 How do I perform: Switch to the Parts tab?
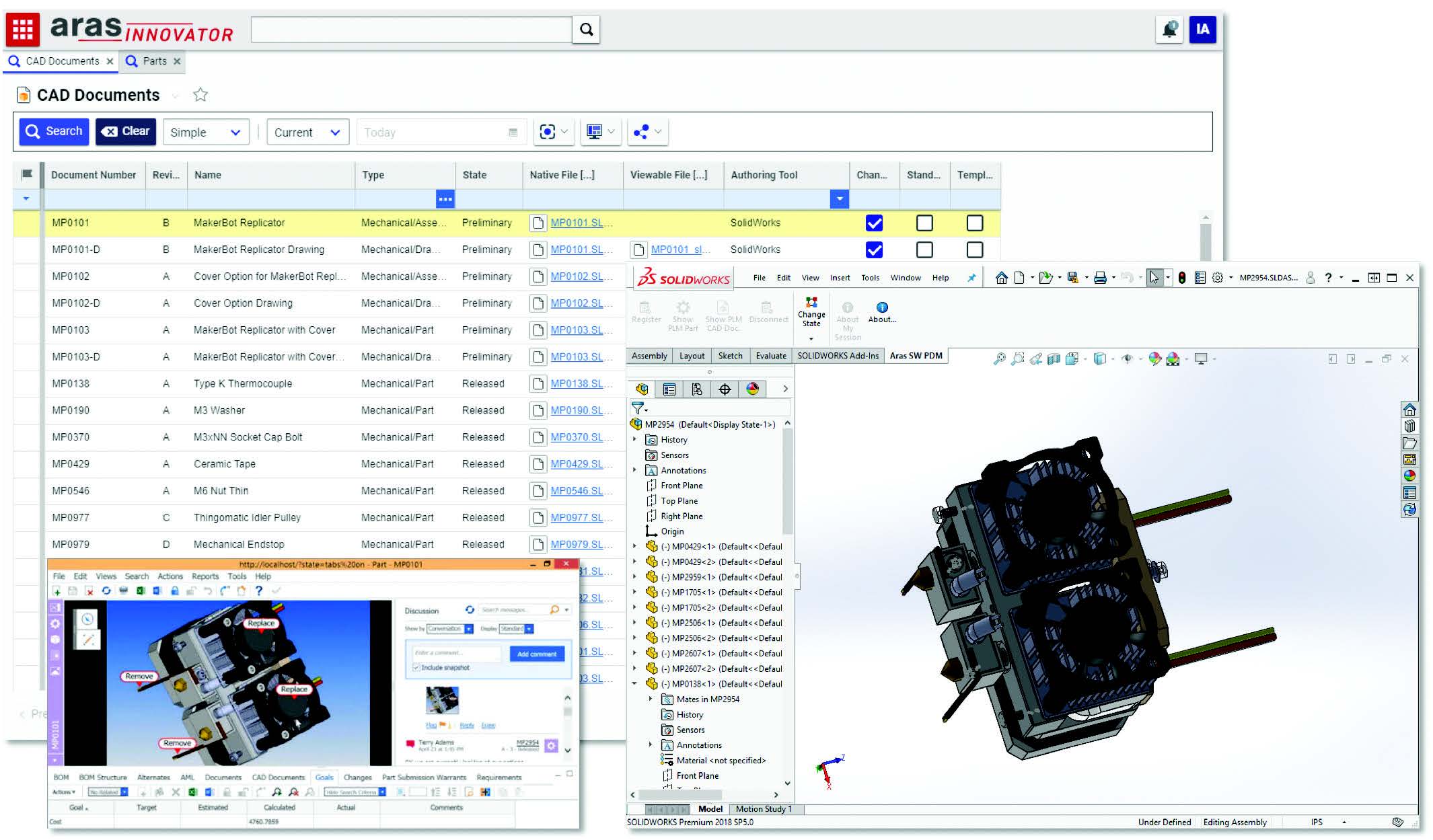[x=155, y=61]
